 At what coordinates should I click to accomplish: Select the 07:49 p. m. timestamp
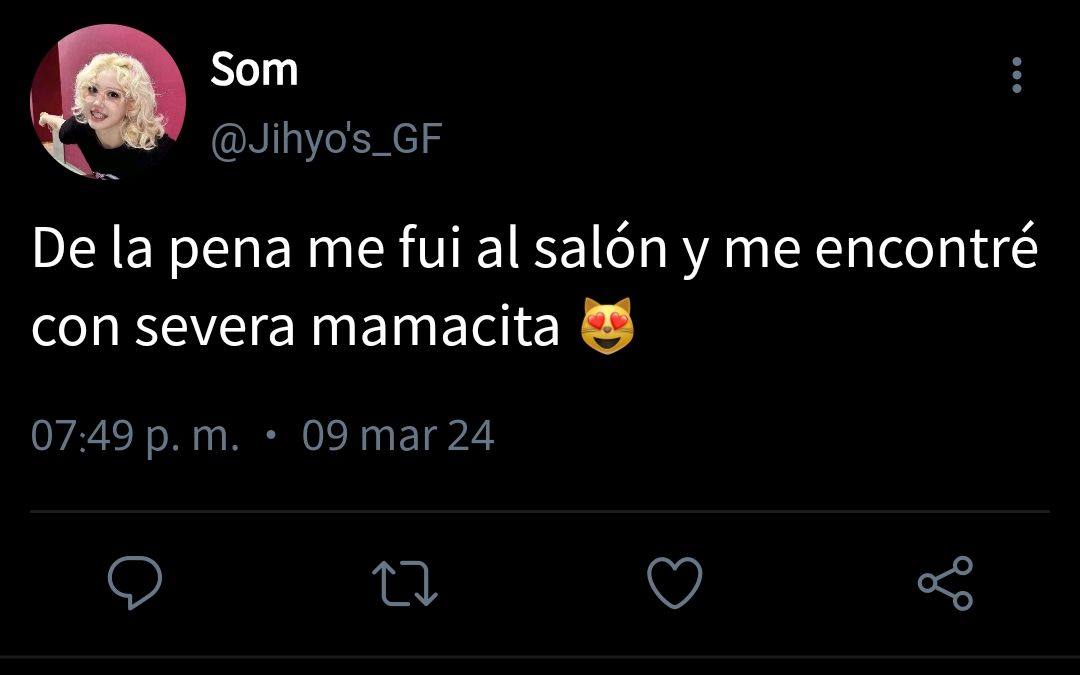[x=135, y=436]
